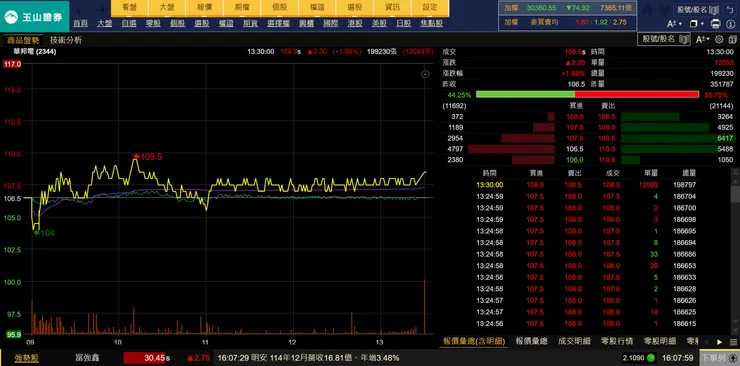Click the 104 low marker on chart

44,233
